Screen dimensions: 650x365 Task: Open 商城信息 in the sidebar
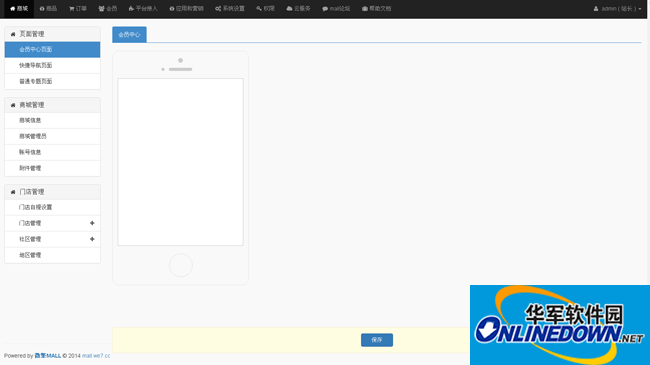click(53, 120)
